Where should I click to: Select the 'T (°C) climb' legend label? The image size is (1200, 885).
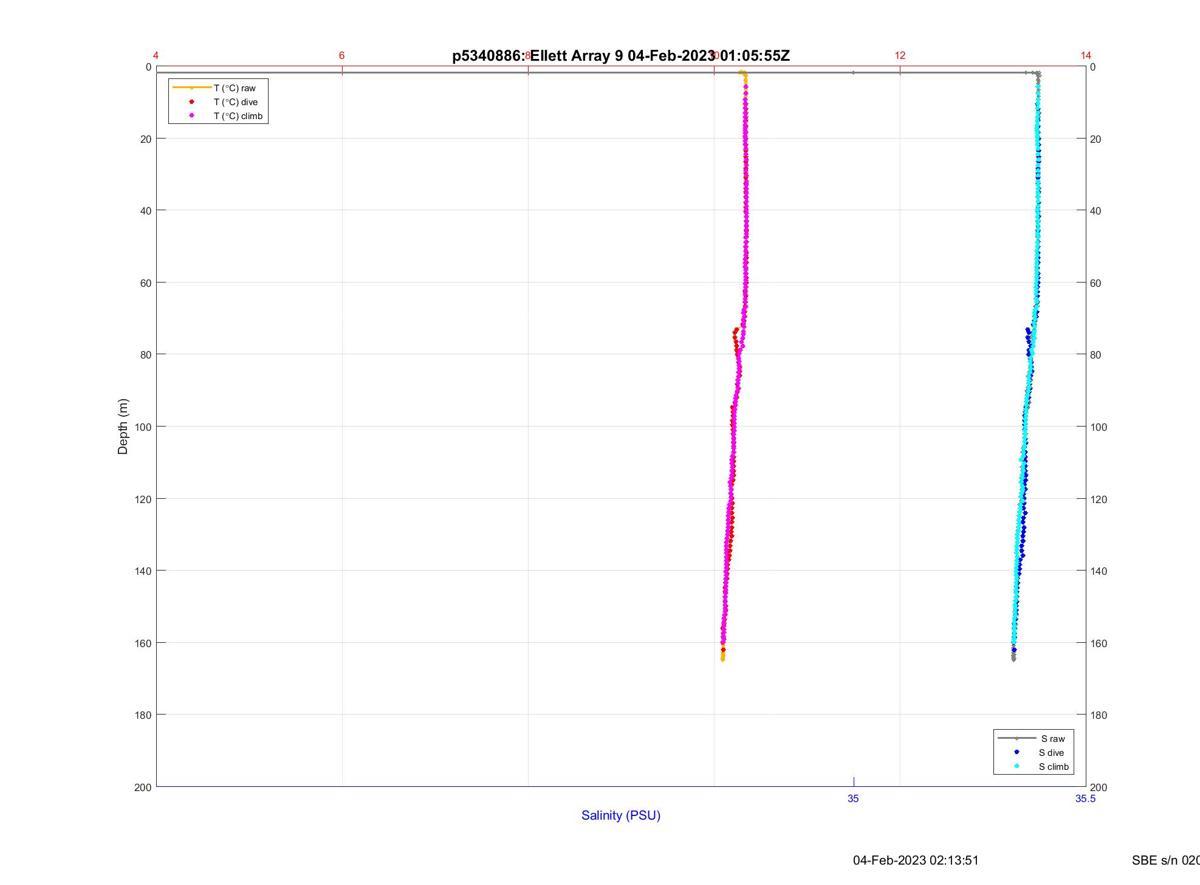[238, 116]
